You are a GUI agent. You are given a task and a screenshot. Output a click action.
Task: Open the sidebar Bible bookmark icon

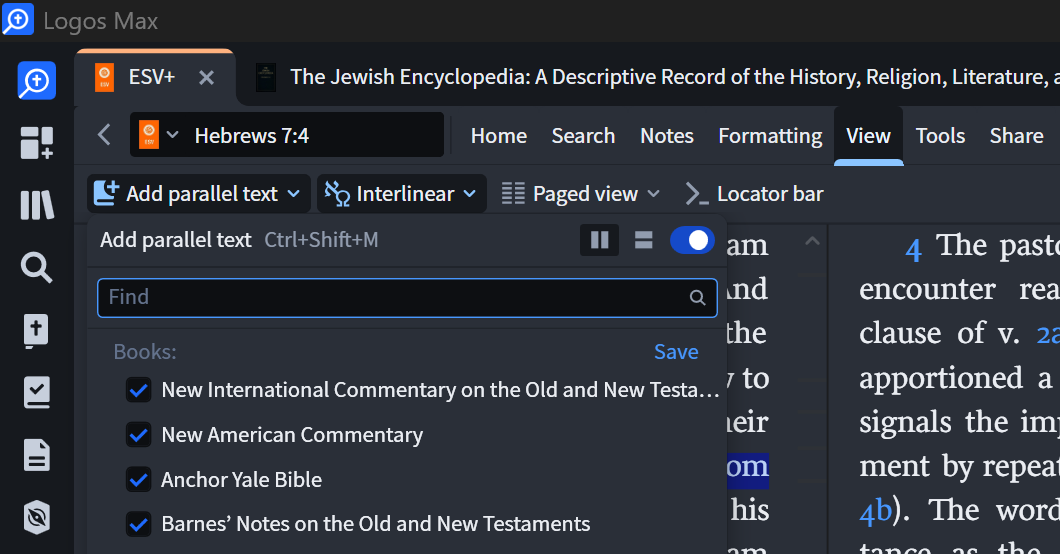(x=36, y=331)
